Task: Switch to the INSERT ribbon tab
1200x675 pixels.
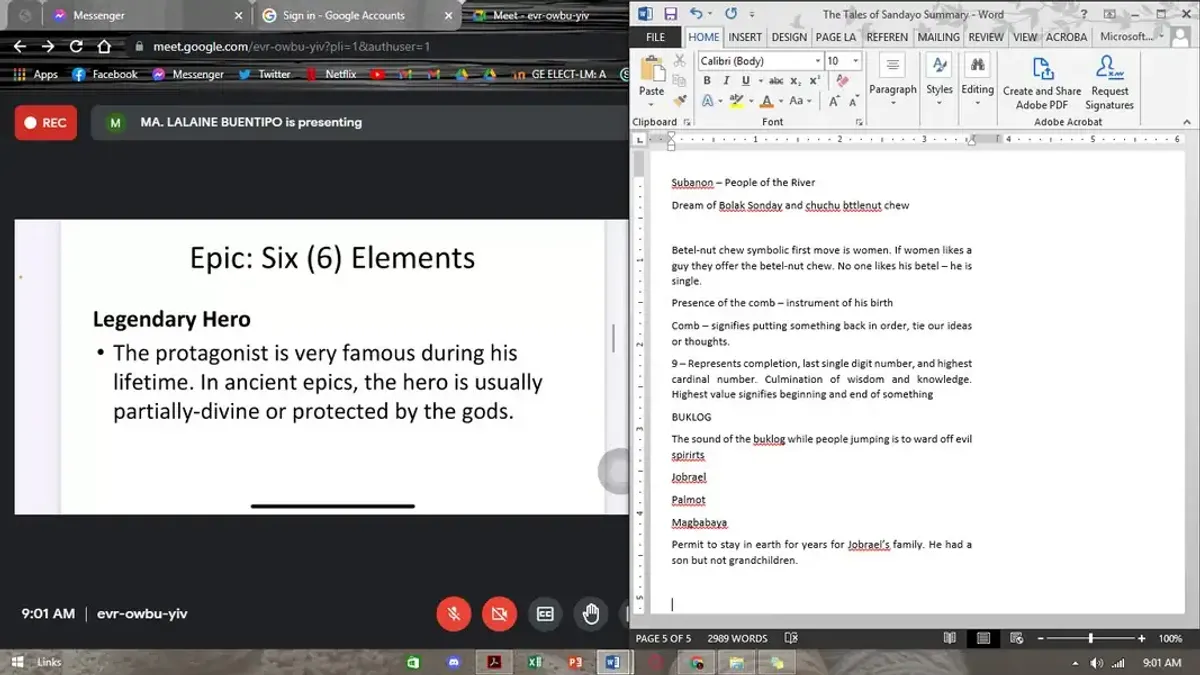Action: point(745,37)
